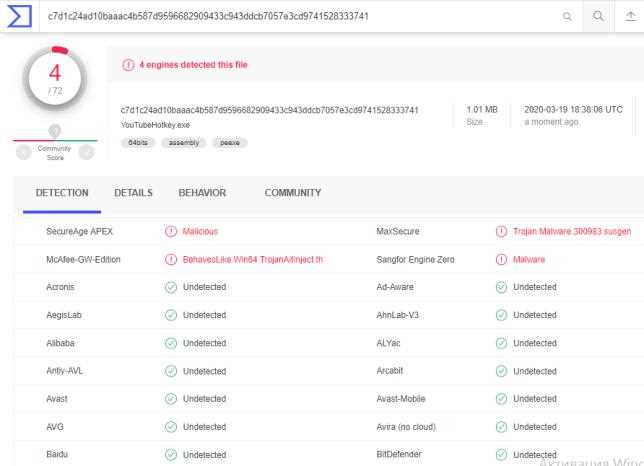This screenshot has width=644, height=466.
Task: Click the AVG engine name
Action: [x=55, y=427]
